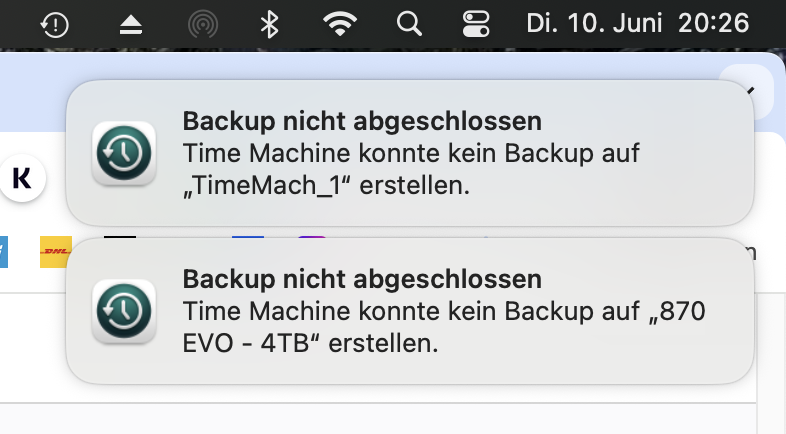Open the 870 EVO - 4TB backup notification
Viewport: 786px width, 434px height.
[410, 310]
